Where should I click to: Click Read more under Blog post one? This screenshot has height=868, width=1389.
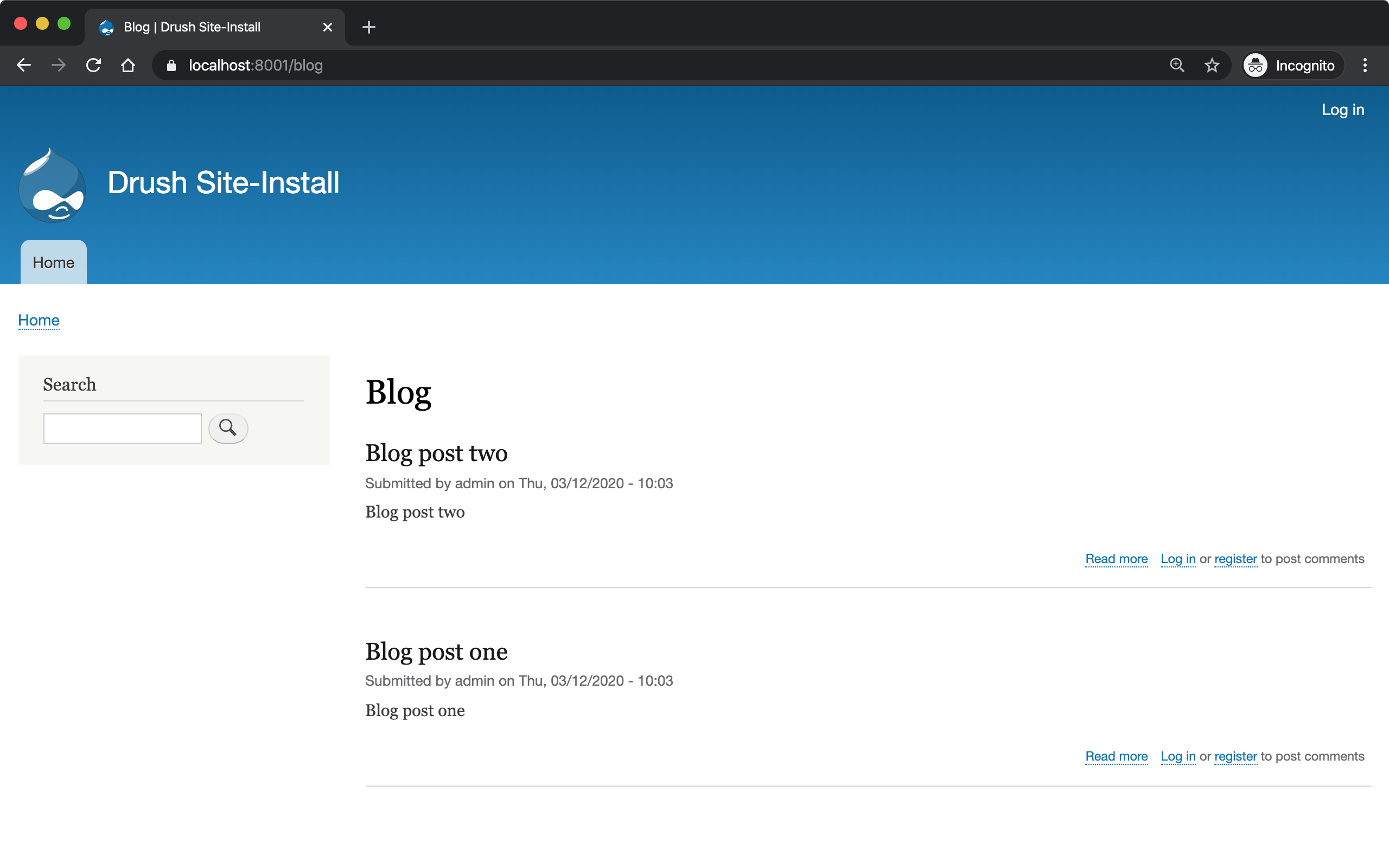tap(1117, 756)
